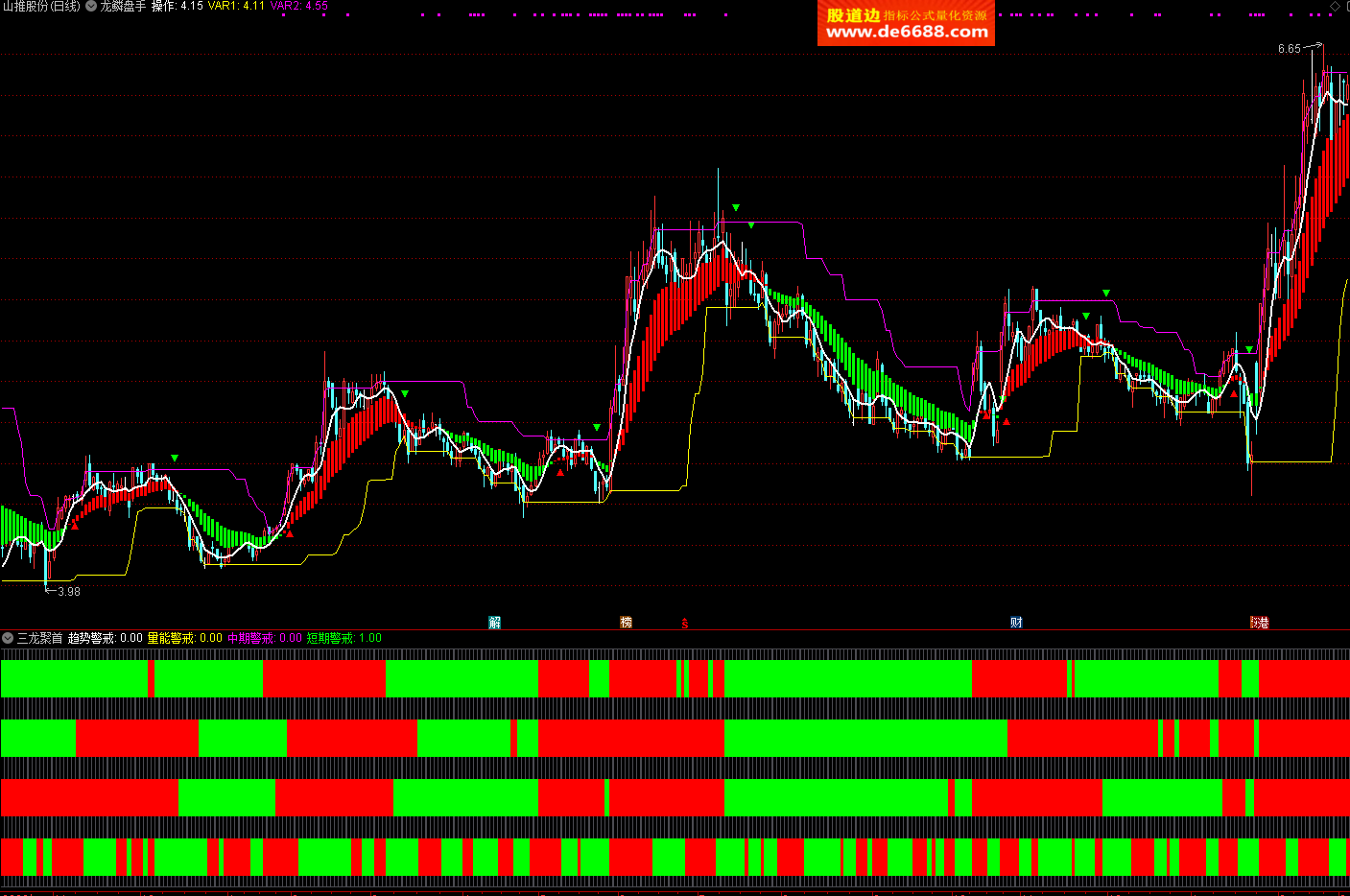
Task: Click the blue 财 marker icon
Action: coord(1016,623)
